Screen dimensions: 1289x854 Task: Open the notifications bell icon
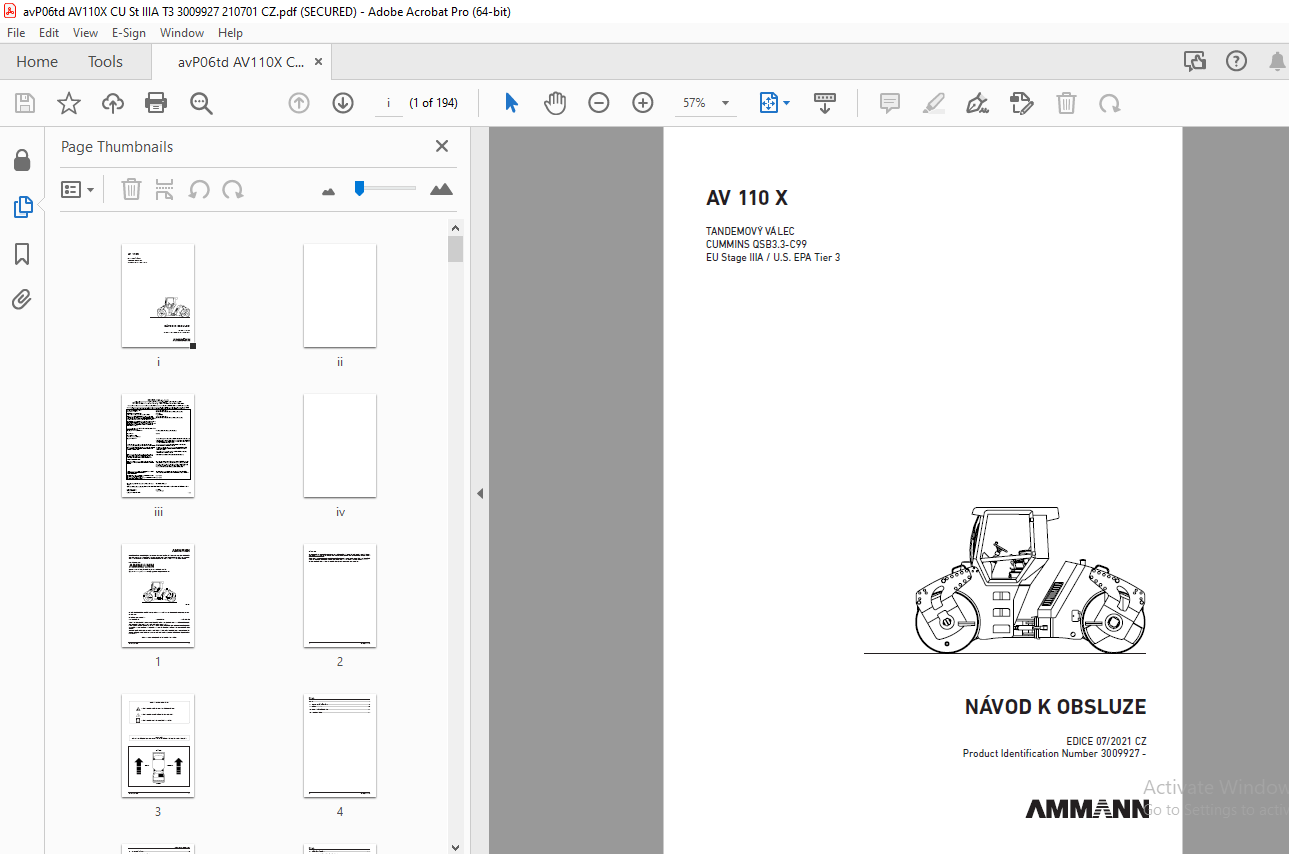1277,61
